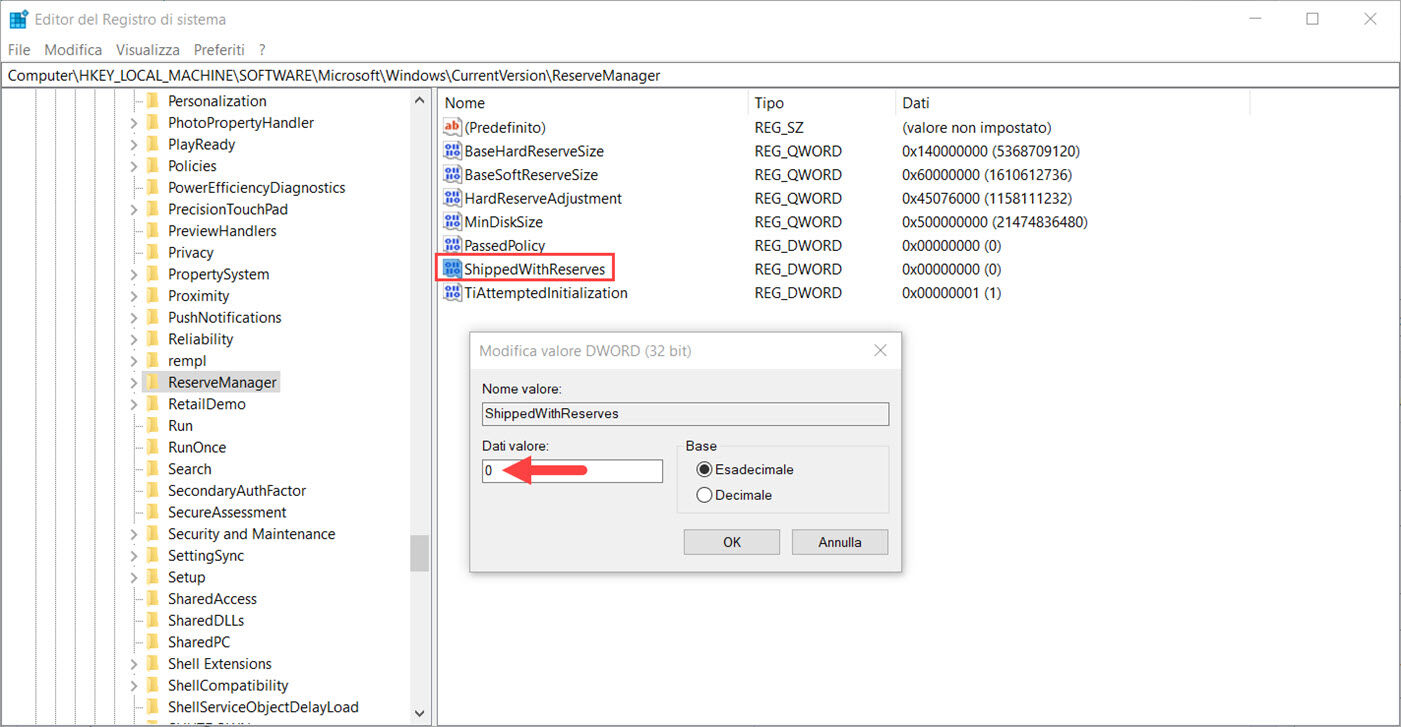Select the Decimale radio button

click(705, 494)
